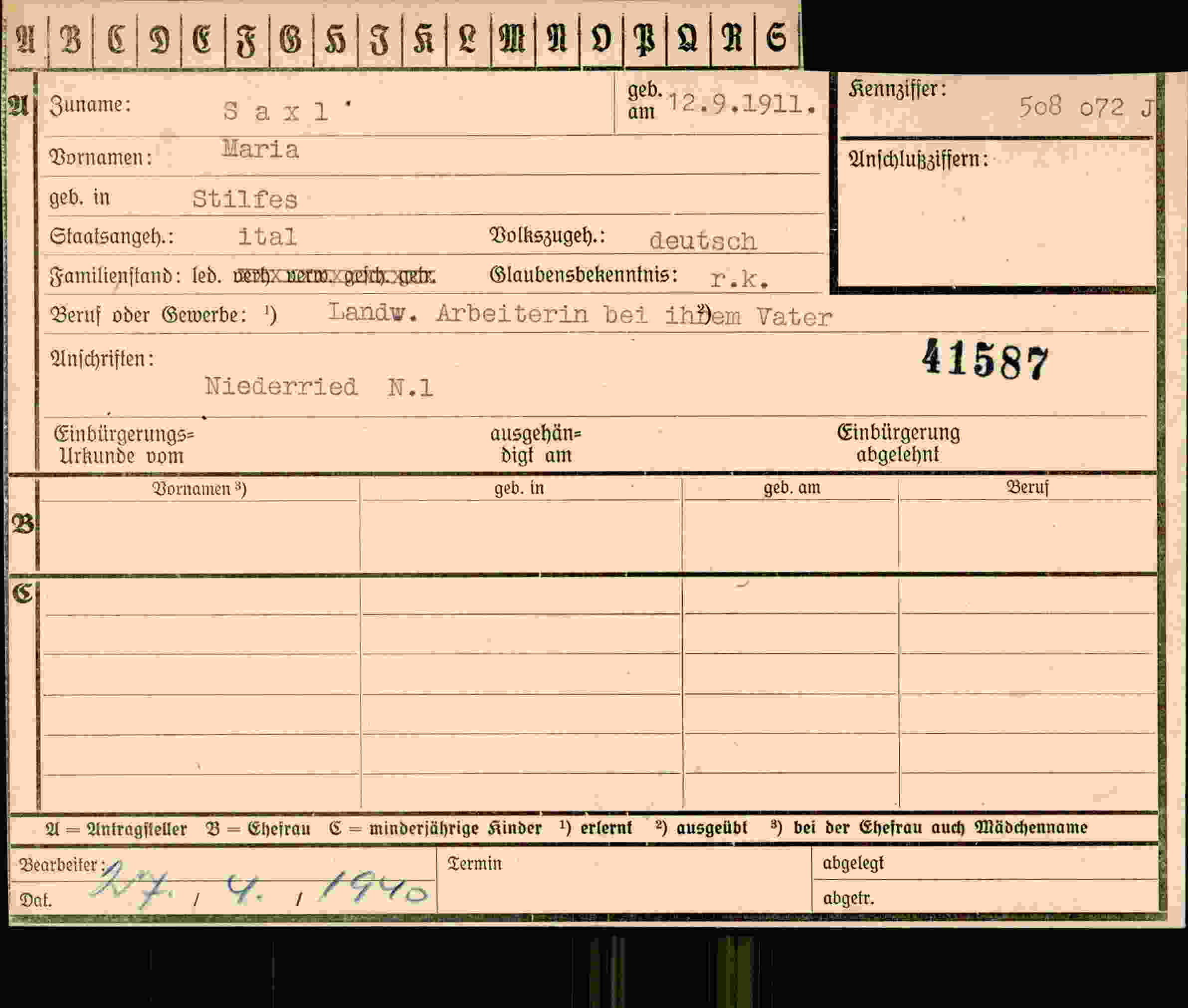Screen dimensions: 1188x1008
Task: Click the section B marker letter
Action: pos(23,524)
